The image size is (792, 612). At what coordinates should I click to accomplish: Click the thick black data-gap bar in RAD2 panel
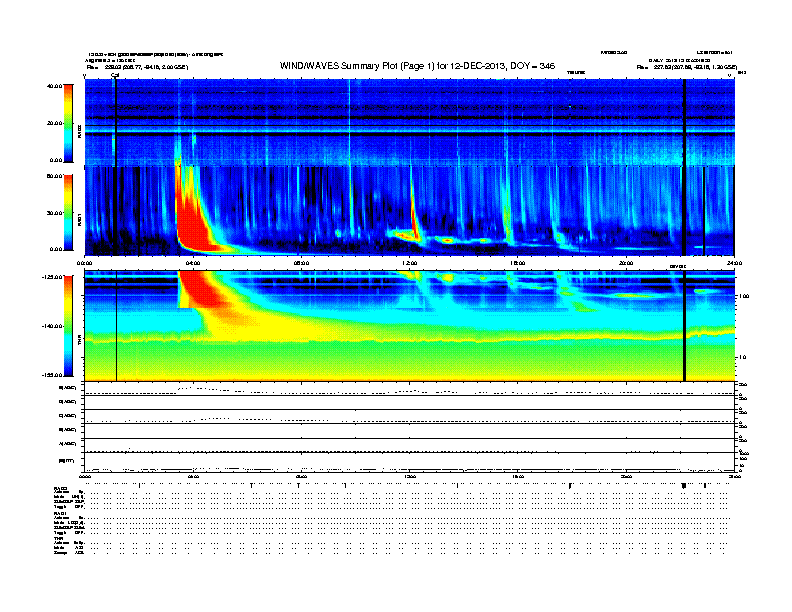point(684,122)
